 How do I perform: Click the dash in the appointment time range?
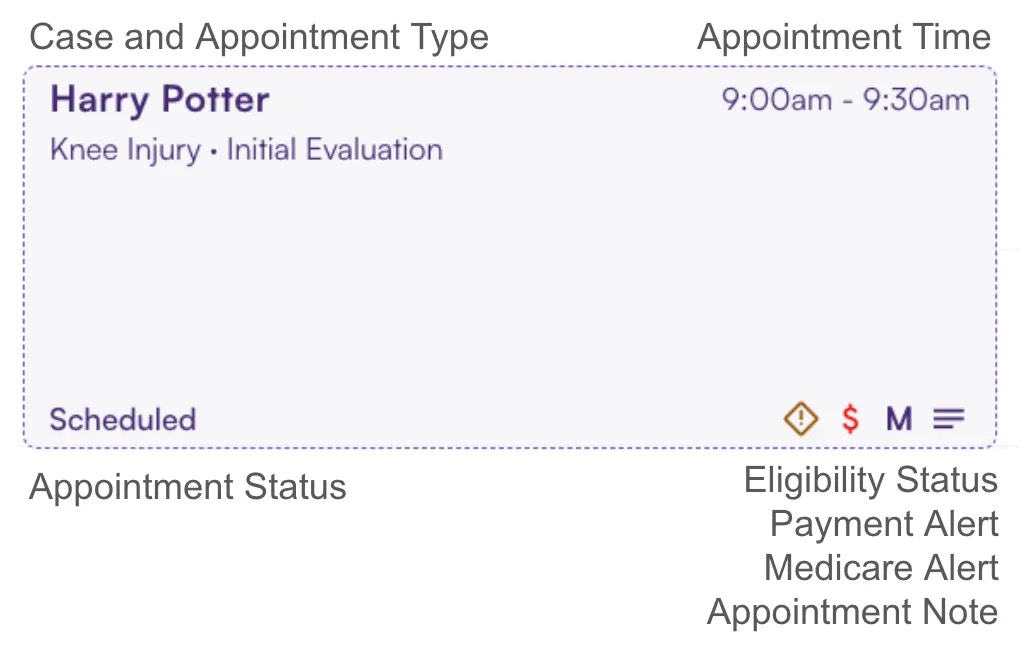(848, 101)
